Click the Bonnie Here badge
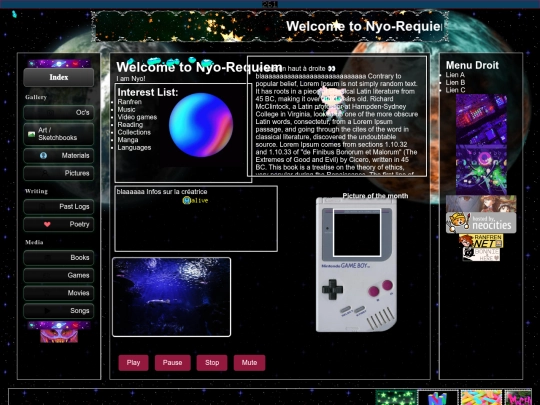Screen dimensions: 540x405 (481, 255)
